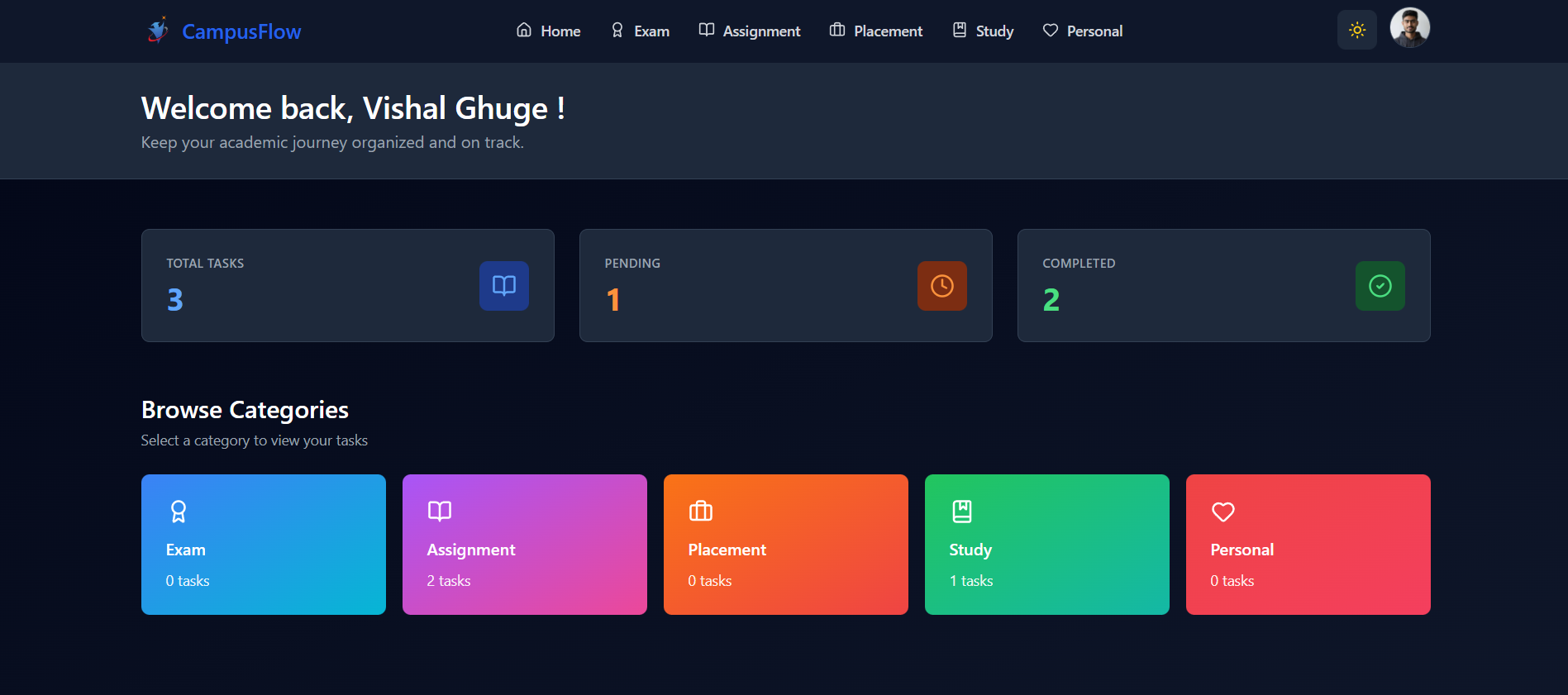Click the green checkmark icon in Completed
The image size is (1568, 695).
point(1380,286)
